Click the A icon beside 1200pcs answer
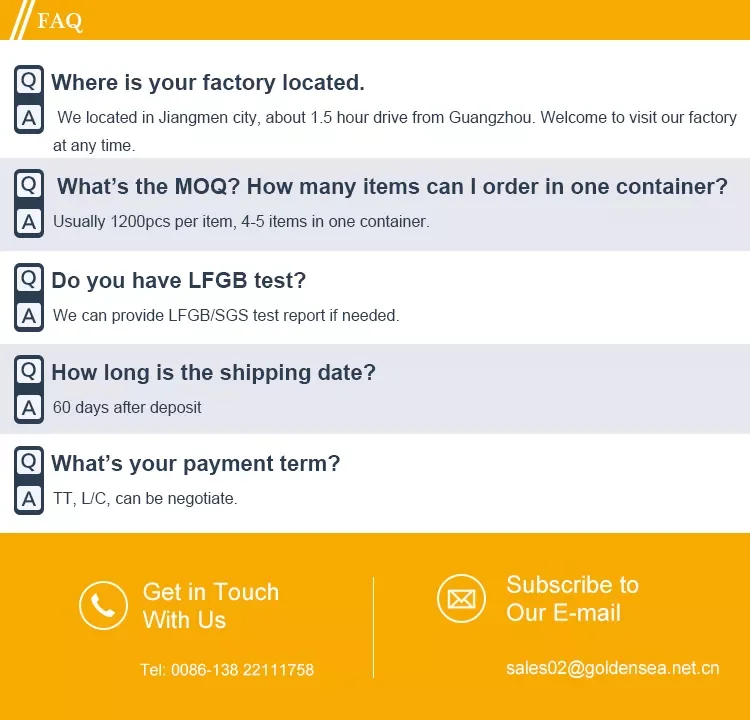The image size is (750, 720). 29,222
